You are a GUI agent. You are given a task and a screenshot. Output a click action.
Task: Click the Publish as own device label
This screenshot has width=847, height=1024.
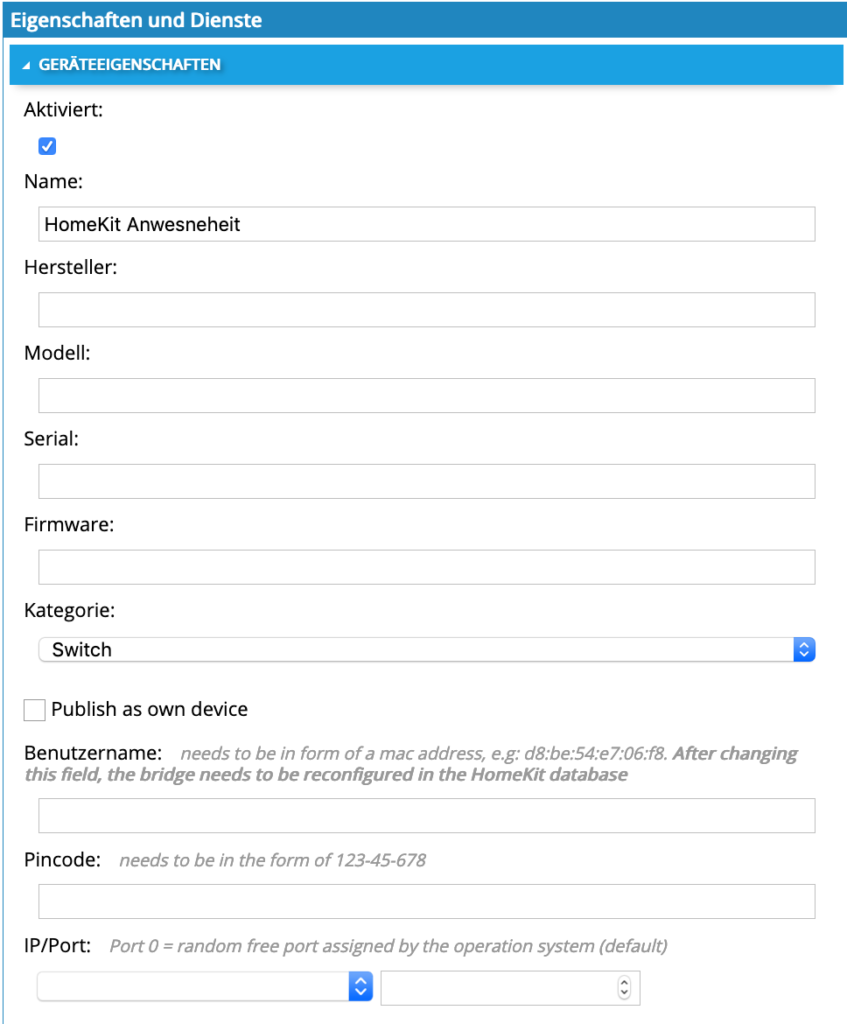(x=150, y=709)
